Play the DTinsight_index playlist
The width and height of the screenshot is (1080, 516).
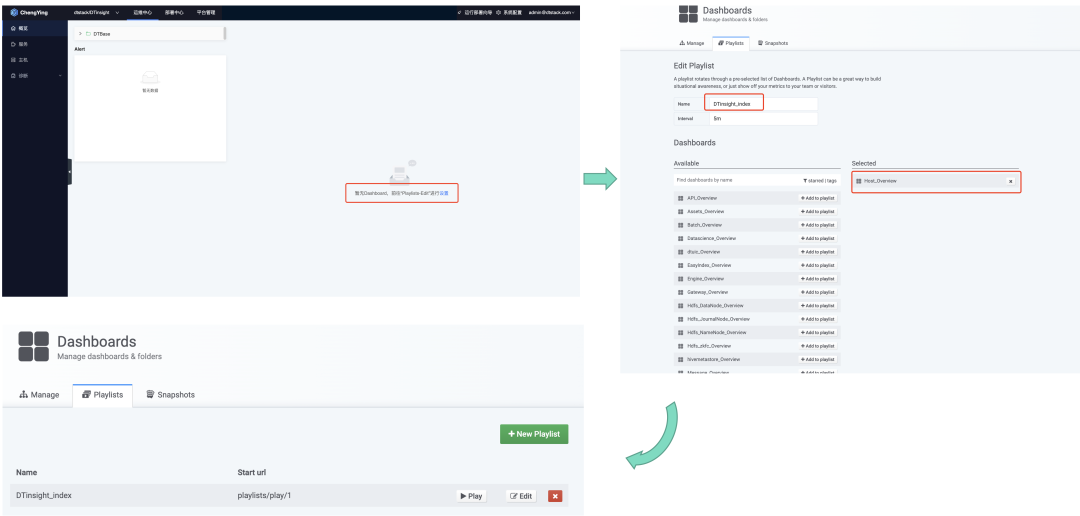coord(471,496)
